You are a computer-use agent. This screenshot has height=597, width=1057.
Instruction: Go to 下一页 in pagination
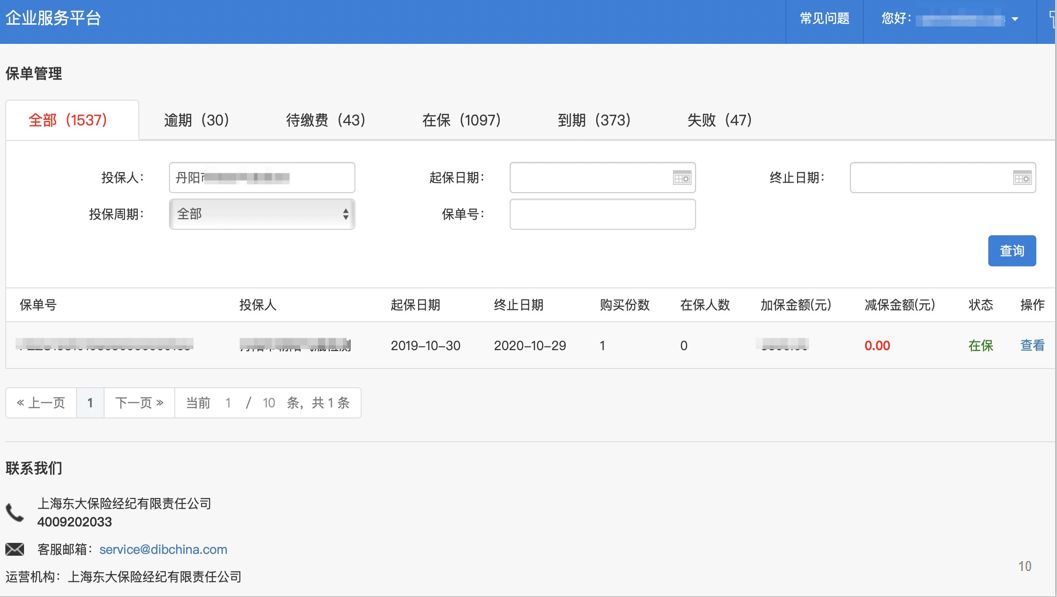coord(139,403)
